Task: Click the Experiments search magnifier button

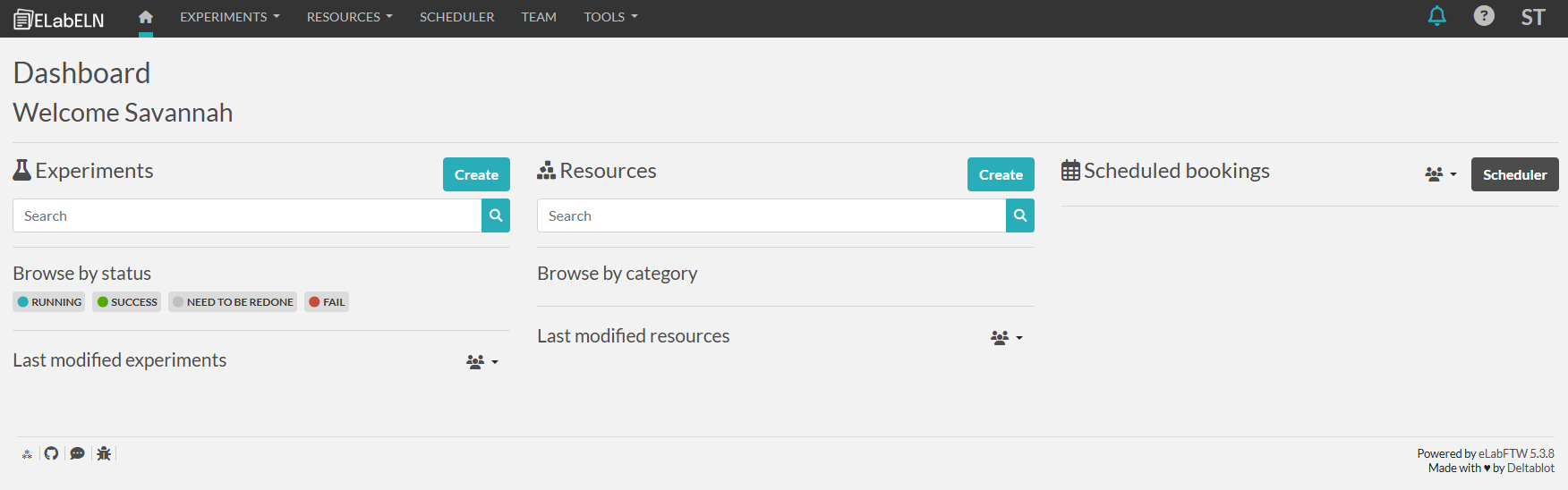Action: (x=496, y=215)
